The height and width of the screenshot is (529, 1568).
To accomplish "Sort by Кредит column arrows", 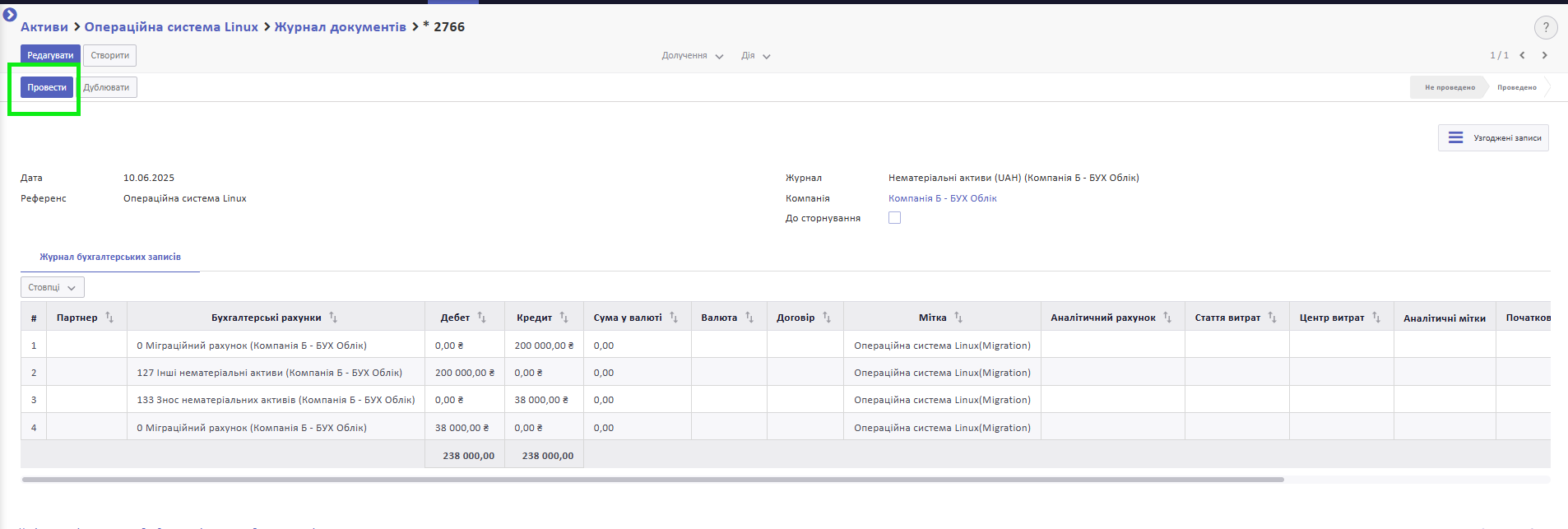I will tap(564, 318).
